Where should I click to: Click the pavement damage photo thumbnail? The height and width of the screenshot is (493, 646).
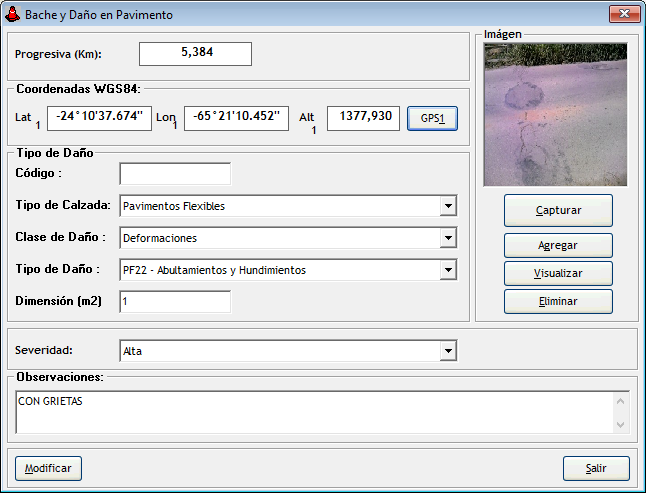point(555,114)
